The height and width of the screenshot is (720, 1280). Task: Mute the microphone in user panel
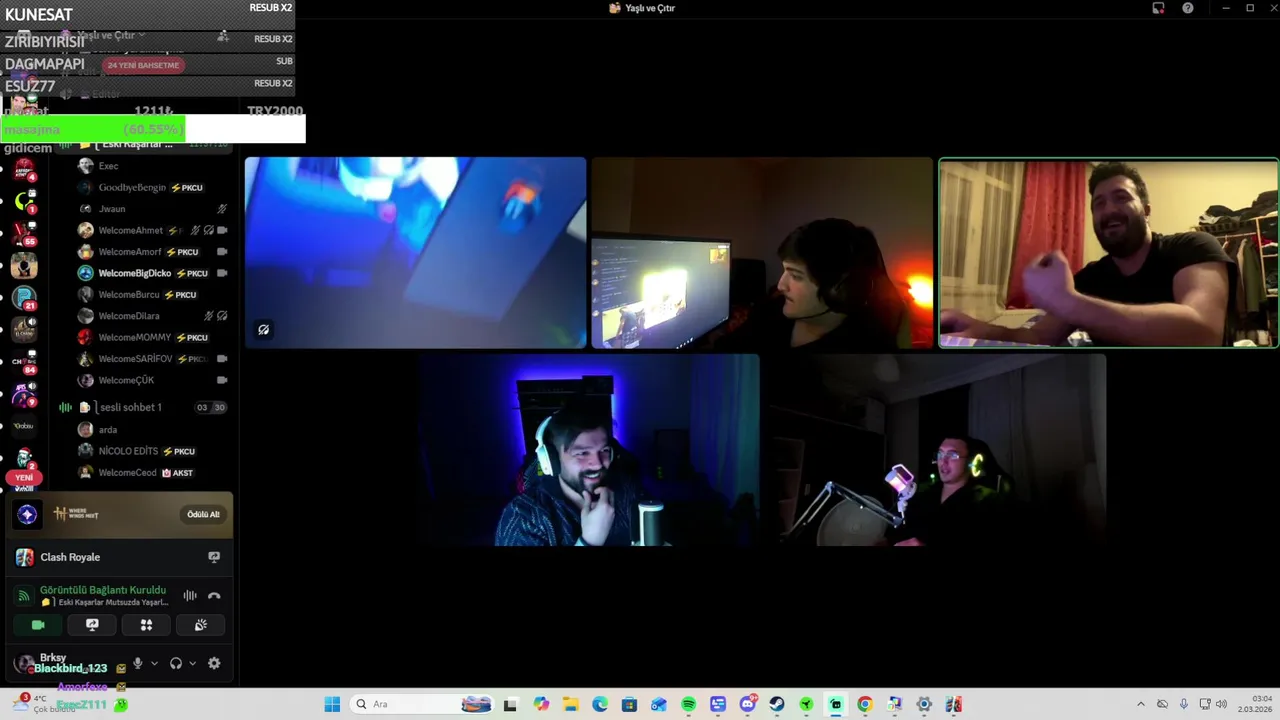pos(138,663)
